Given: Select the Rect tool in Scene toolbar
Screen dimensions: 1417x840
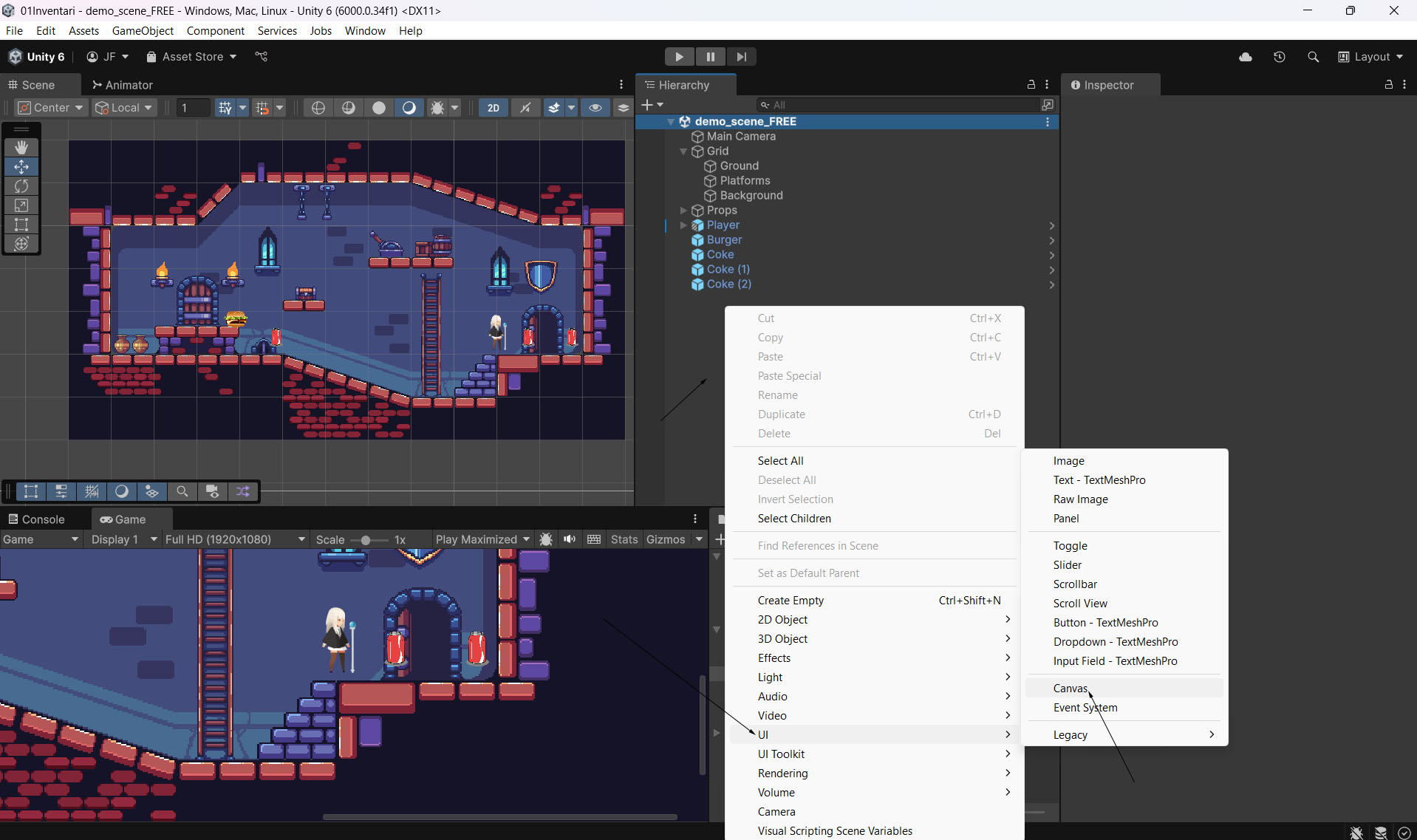Looking at the screenshot, I should (x=21, y=225).
